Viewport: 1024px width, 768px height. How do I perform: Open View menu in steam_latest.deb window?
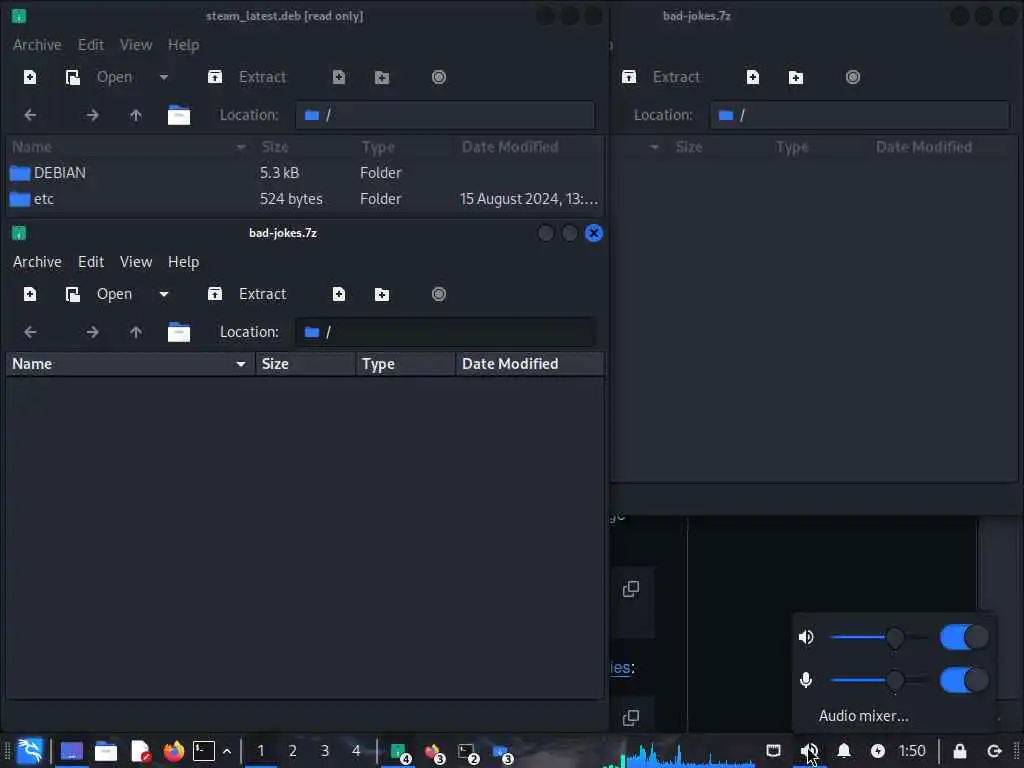tap(136, 45)
